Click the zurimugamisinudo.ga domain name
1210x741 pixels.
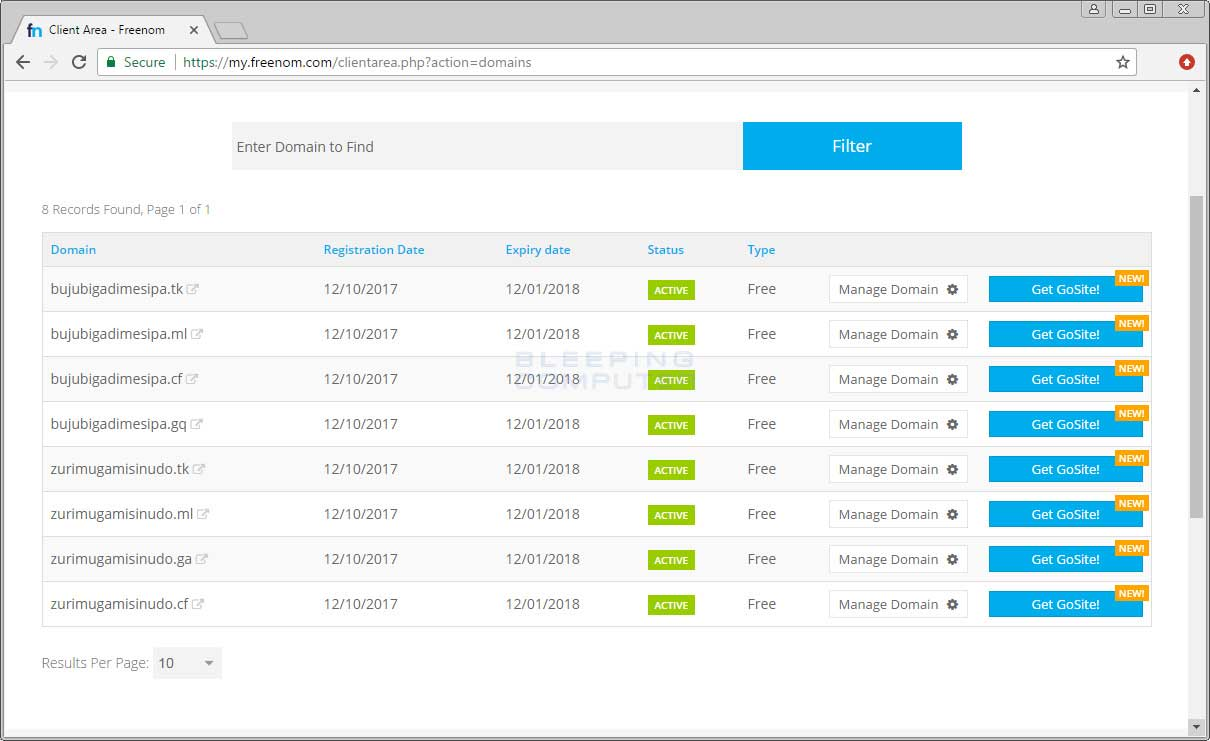(121, 559)
